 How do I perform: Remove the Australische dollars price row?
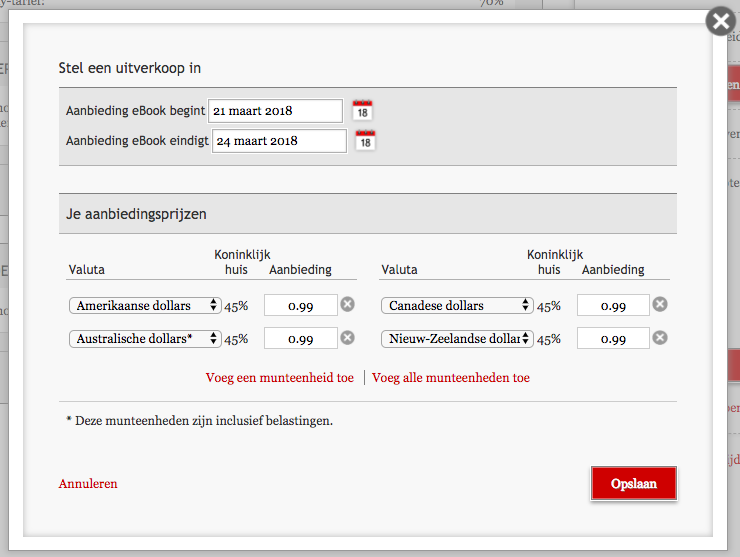(x=347, y=338)
